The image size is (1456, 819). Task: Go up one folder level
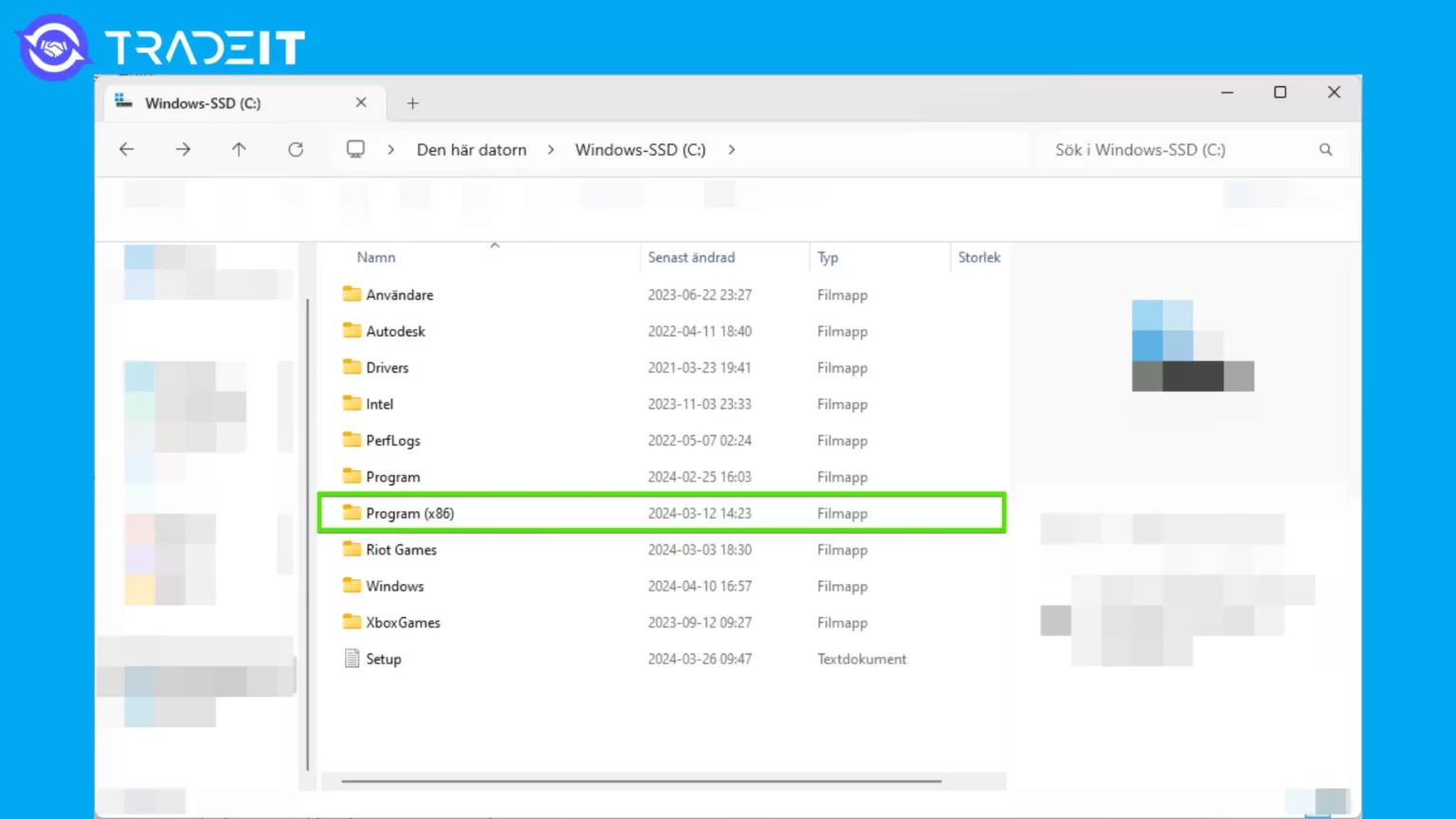pyautogui.click(x=239, y=150)
